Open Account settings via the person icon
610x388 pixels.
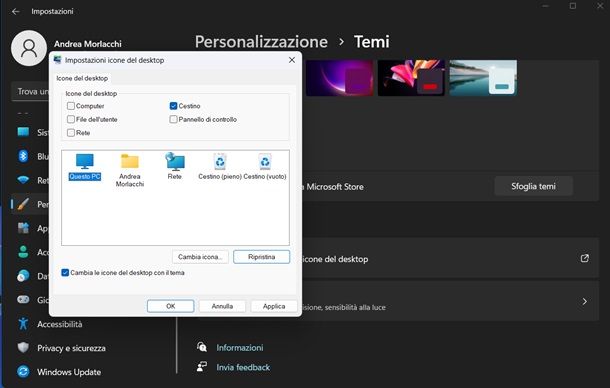(x=23, y=252)
